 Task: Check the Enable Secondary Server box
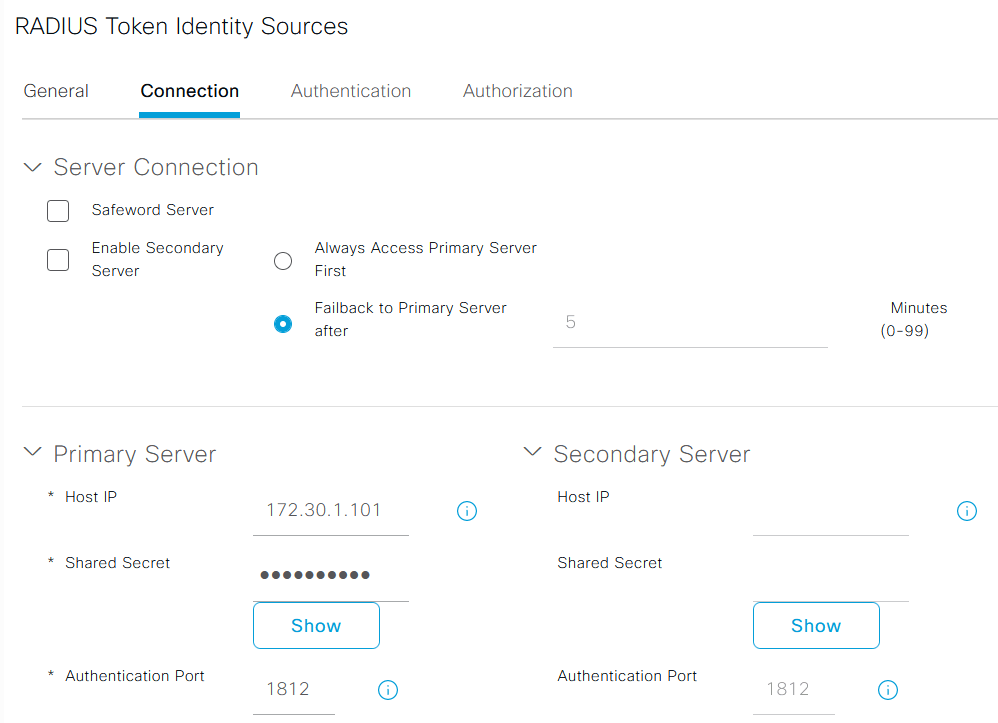pos(58,260)
